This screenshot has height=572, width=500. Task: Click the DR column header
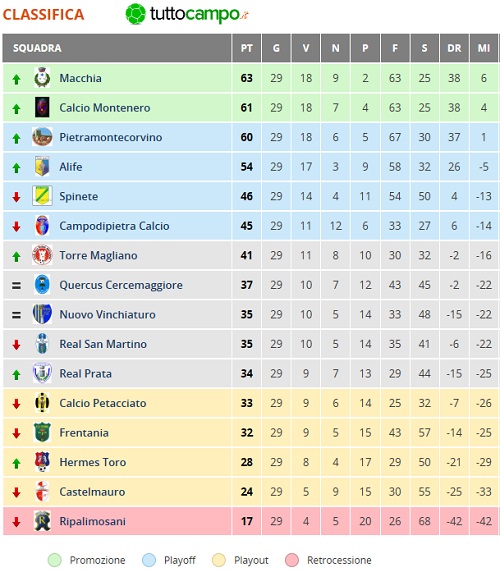454,48
